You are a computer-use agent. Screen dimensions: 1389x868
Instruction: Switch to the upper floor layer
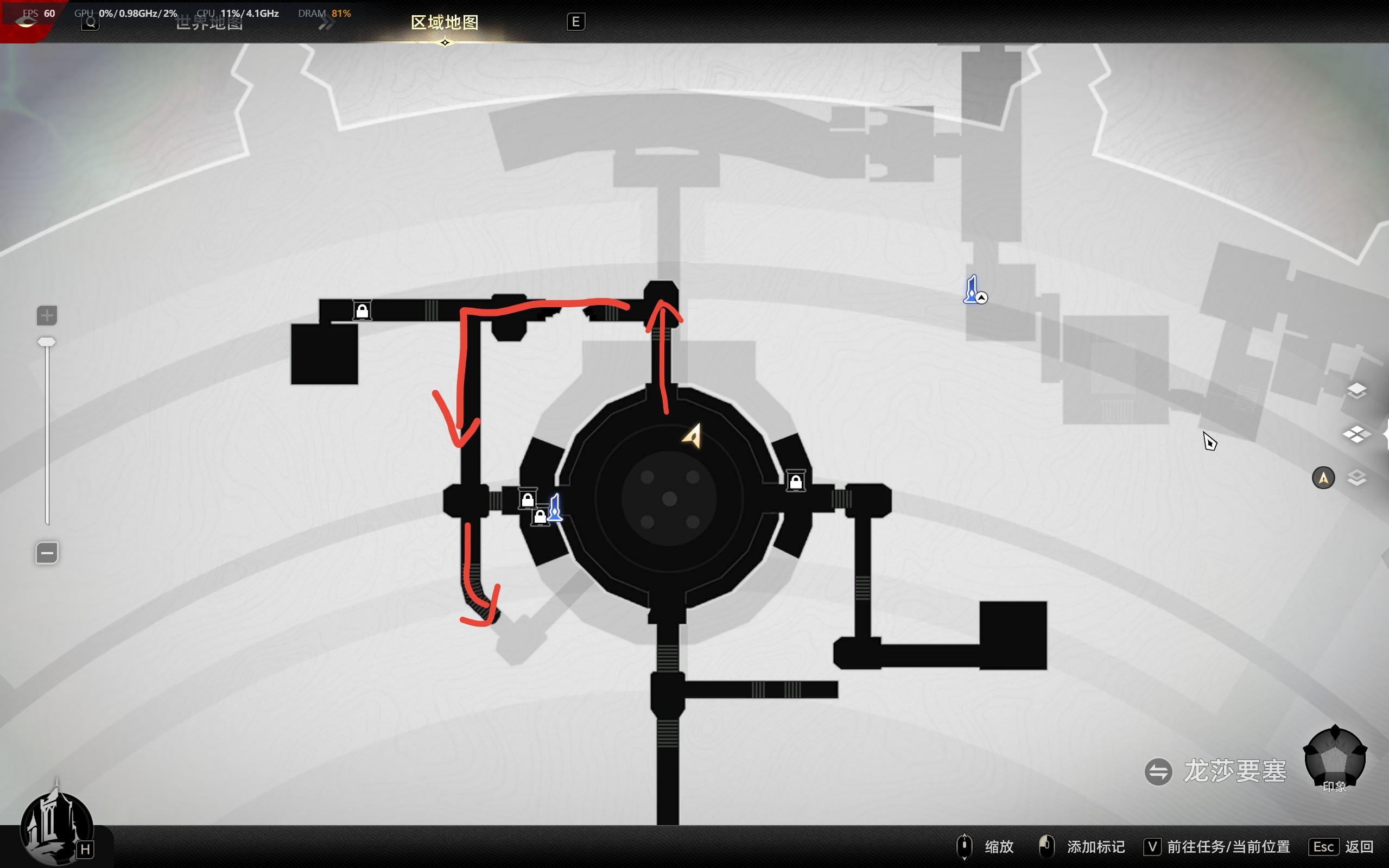(1356, 390)
